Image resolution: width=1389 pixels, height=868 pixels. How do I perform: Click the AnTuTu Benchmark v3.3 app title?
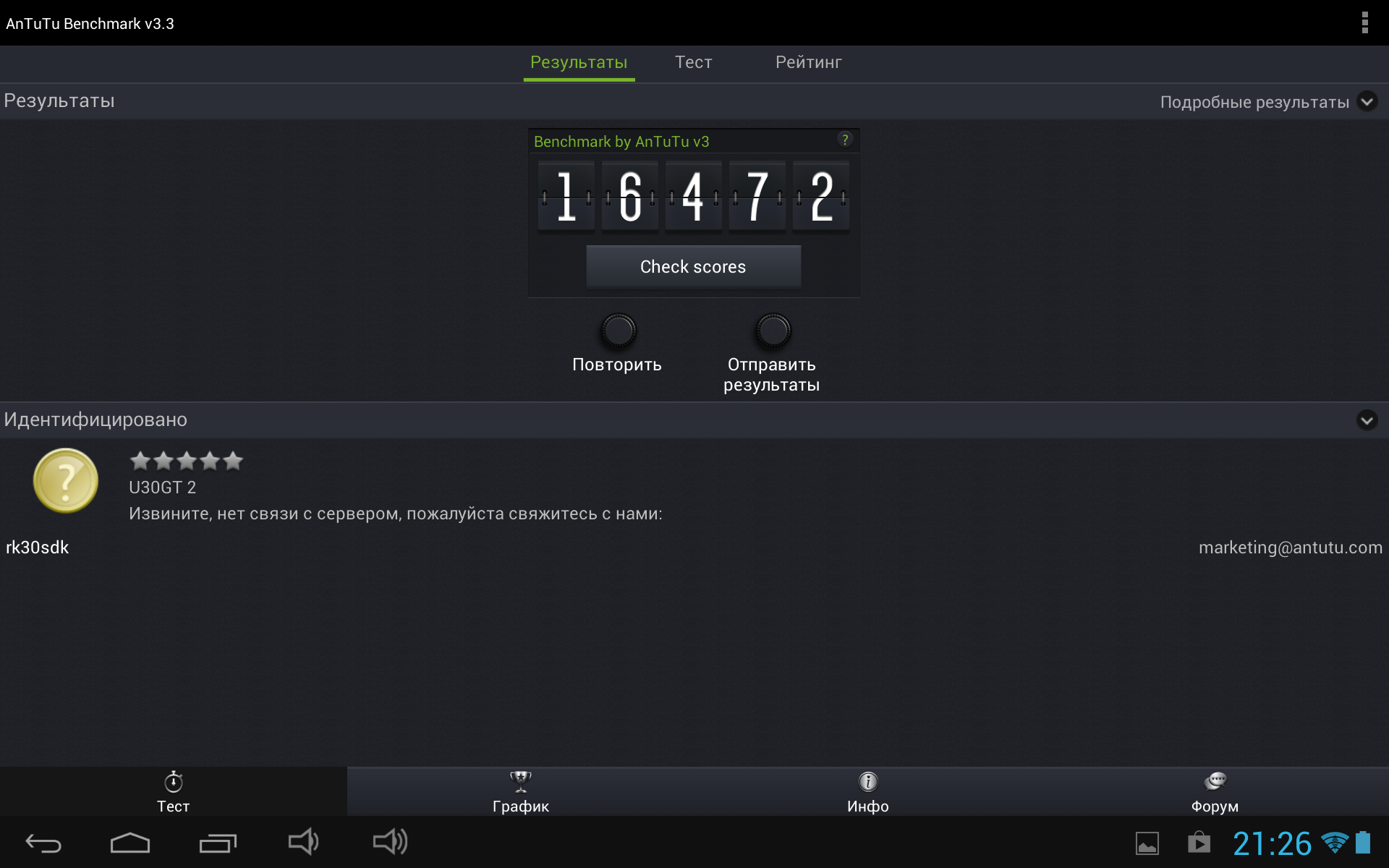point(90,24)
